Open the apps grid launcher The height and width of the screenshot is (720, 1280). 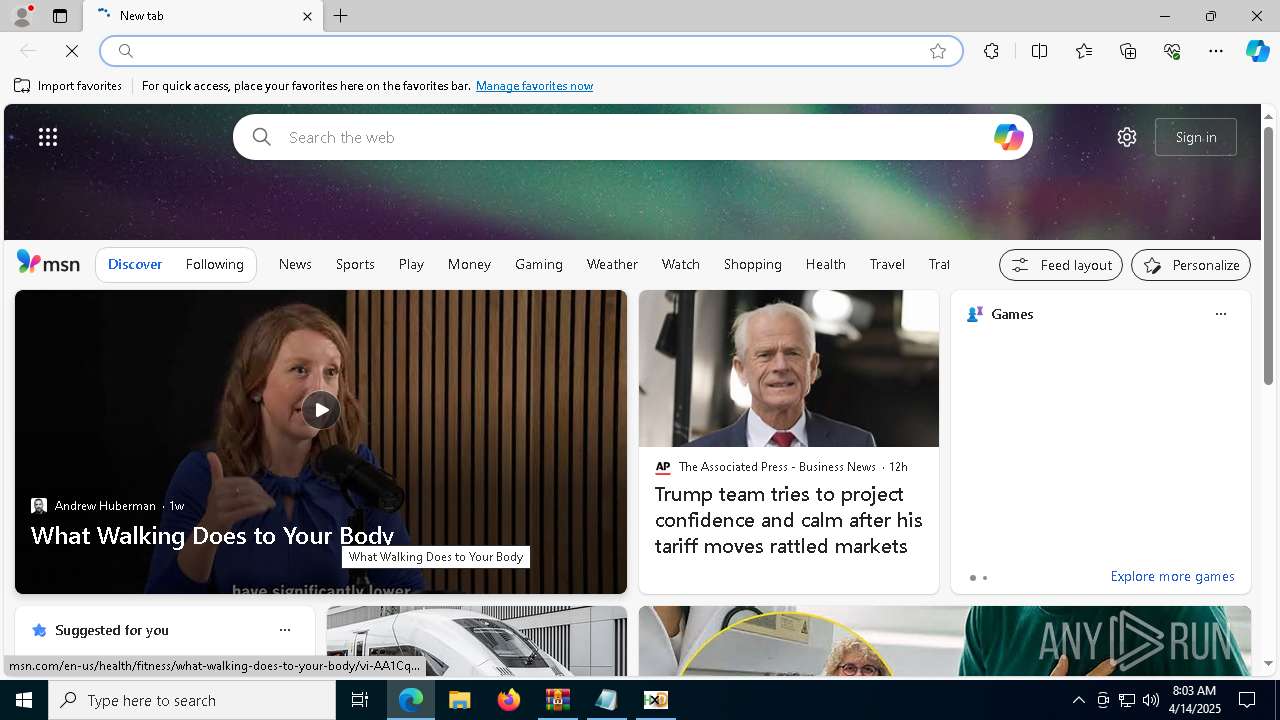point(48,137)
